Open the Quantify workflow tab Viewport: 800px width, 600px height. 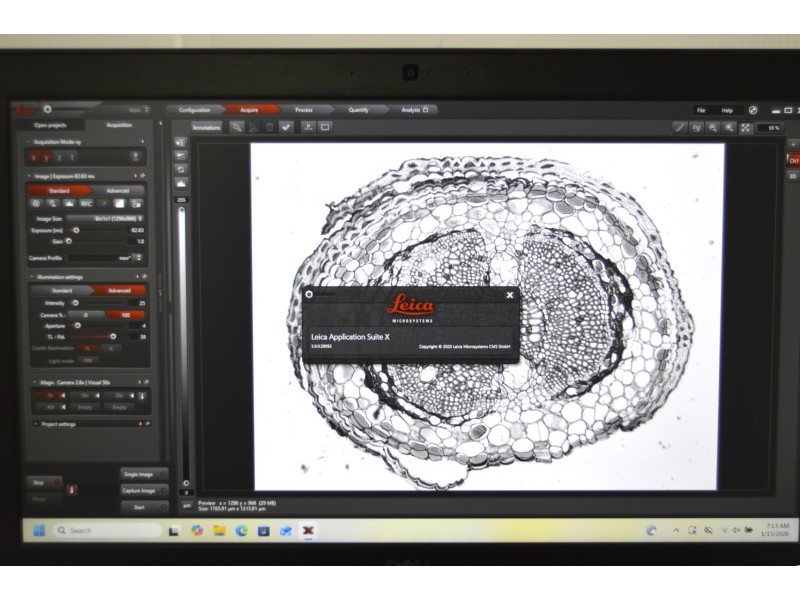[359, 110]
